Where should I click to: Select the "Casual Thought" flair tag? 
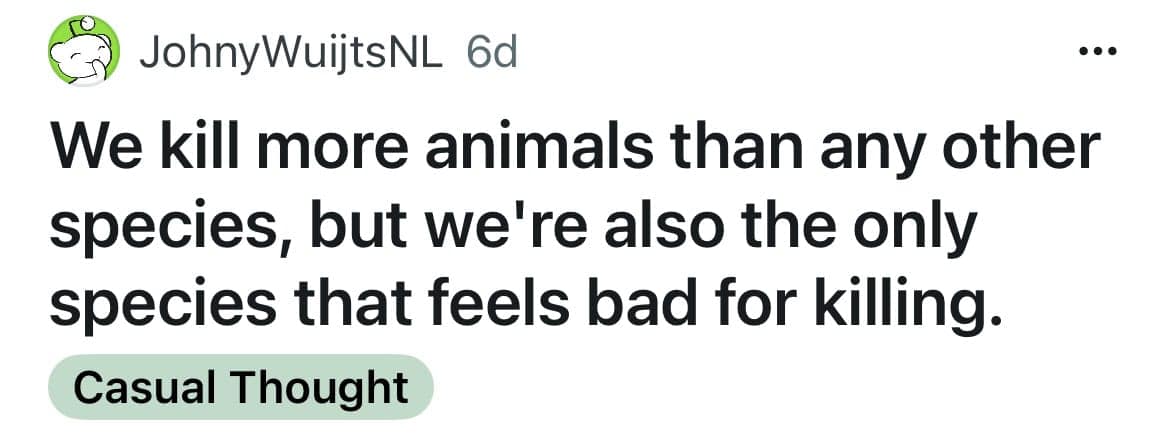(241, 387)
